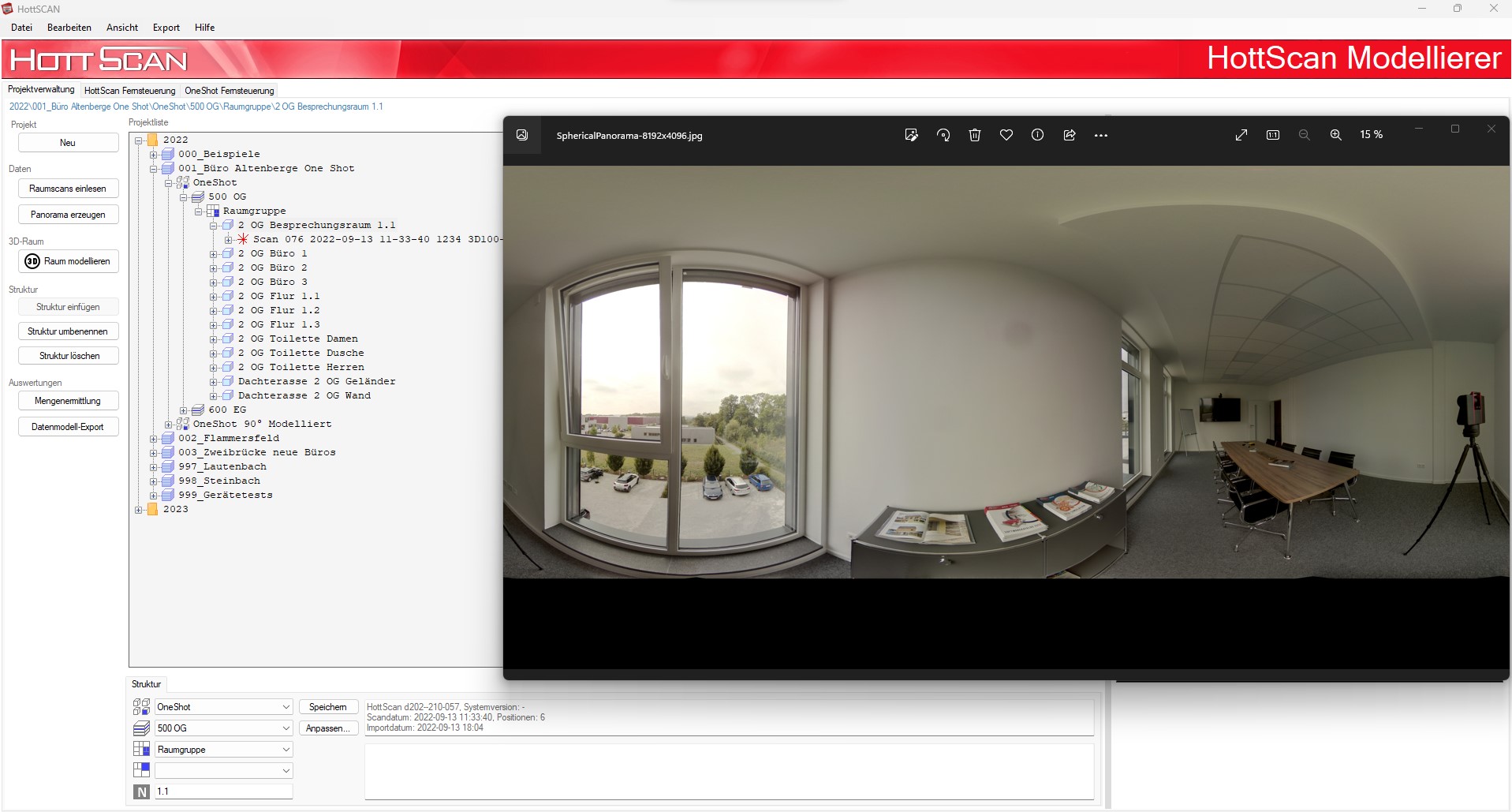The image size is (1512, 812).
Task: Open the OneShot structure dropdown
Action: point(286,707)
